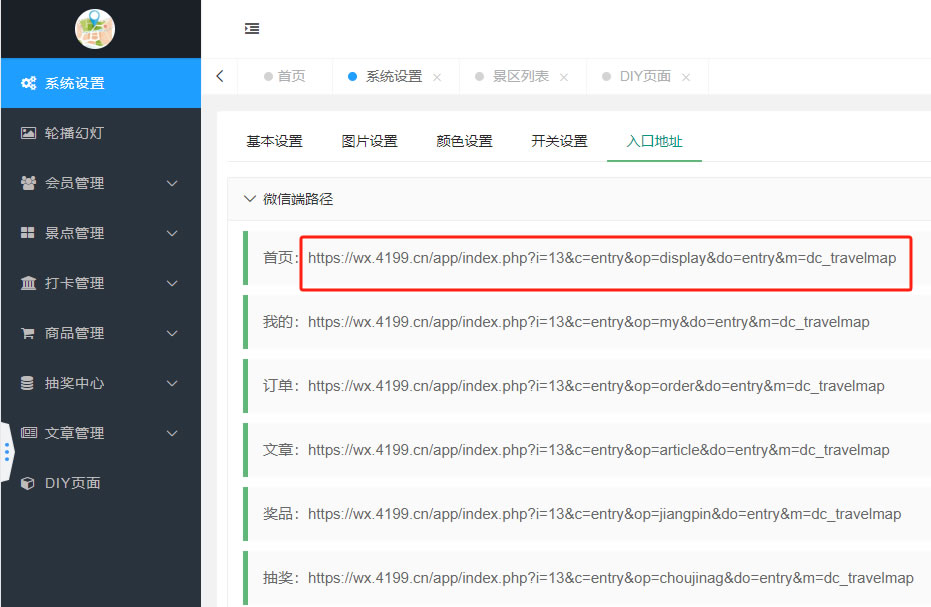The image size is (931, 607).
Task: Click the 景点管理 menu label
Action: pos(75,233)
